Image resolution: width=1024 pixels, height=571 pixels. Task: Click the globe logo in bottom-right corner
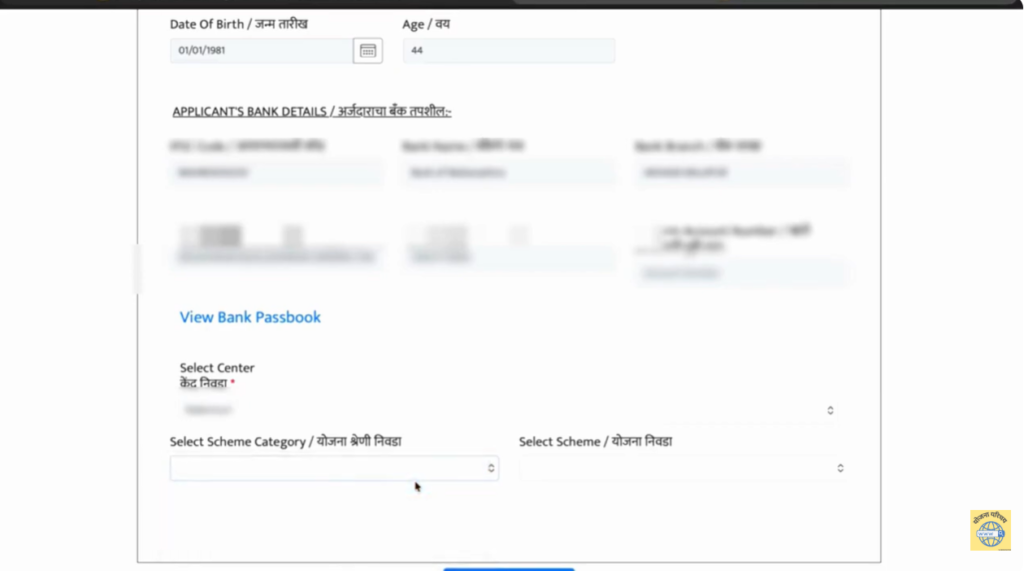tap(989, 531)
